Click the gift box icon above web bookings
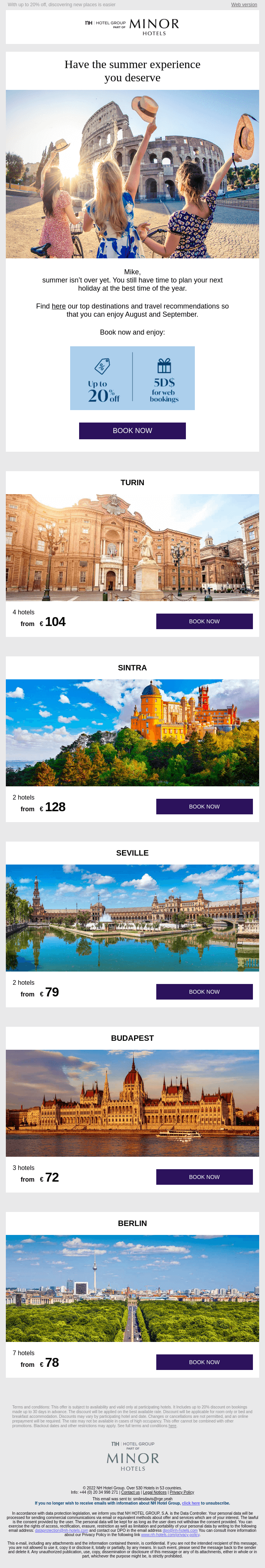The width and height of the screenshot is (265, 1568). [x=164, y=365]
